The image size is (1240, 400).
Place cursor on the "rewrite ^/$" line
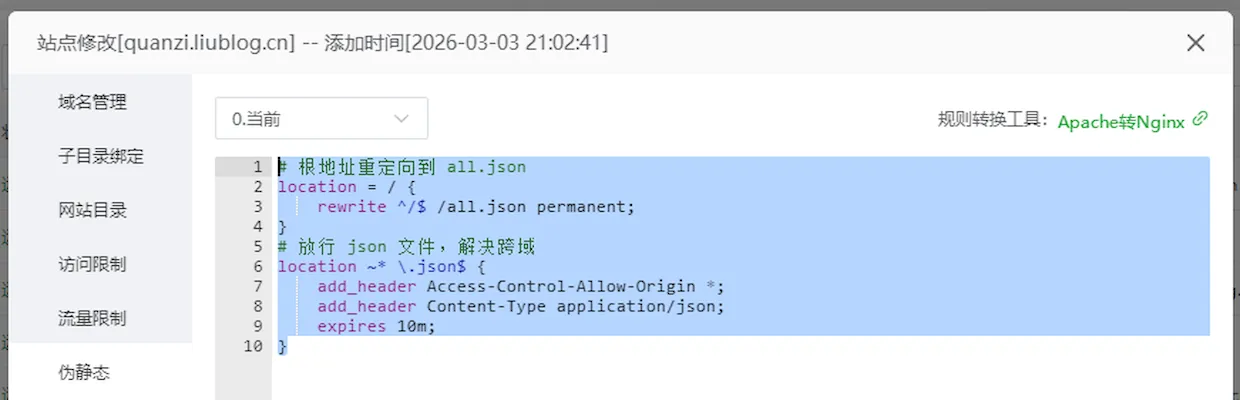(x=476, y=207)
